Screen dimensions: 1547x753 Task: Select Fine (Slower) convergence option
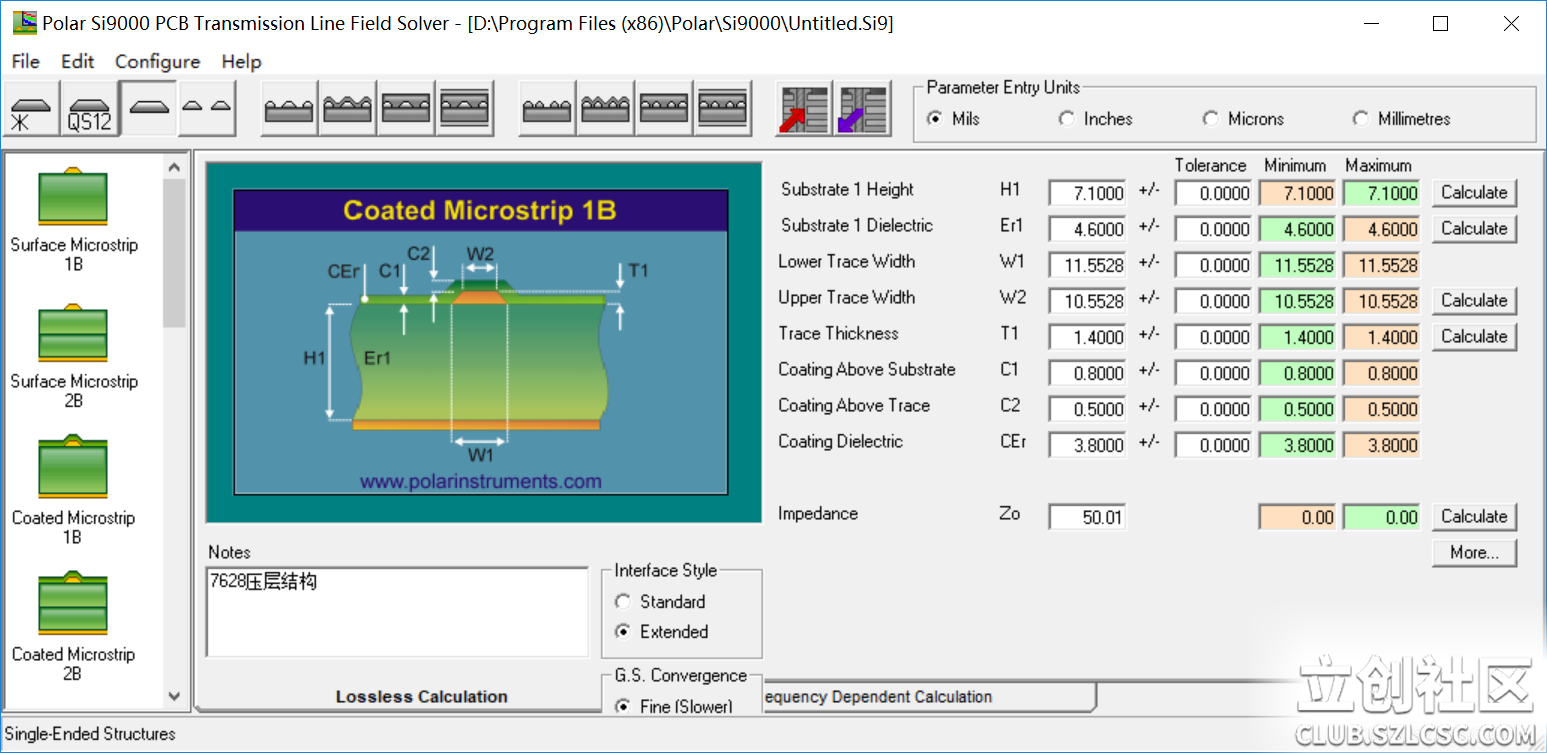click(674, 706)
